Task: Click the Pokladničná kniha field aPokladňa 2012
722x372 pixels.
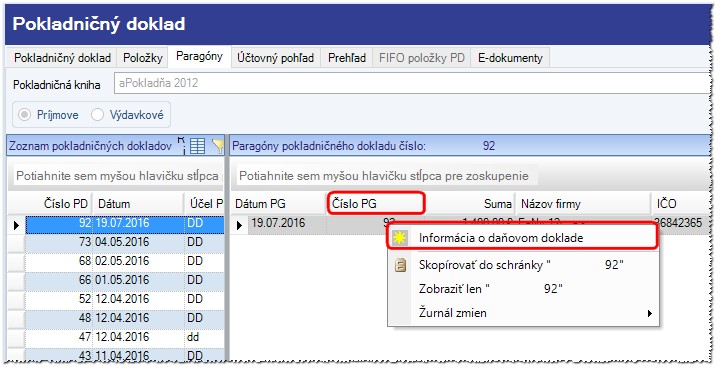Action: (412, 83)
